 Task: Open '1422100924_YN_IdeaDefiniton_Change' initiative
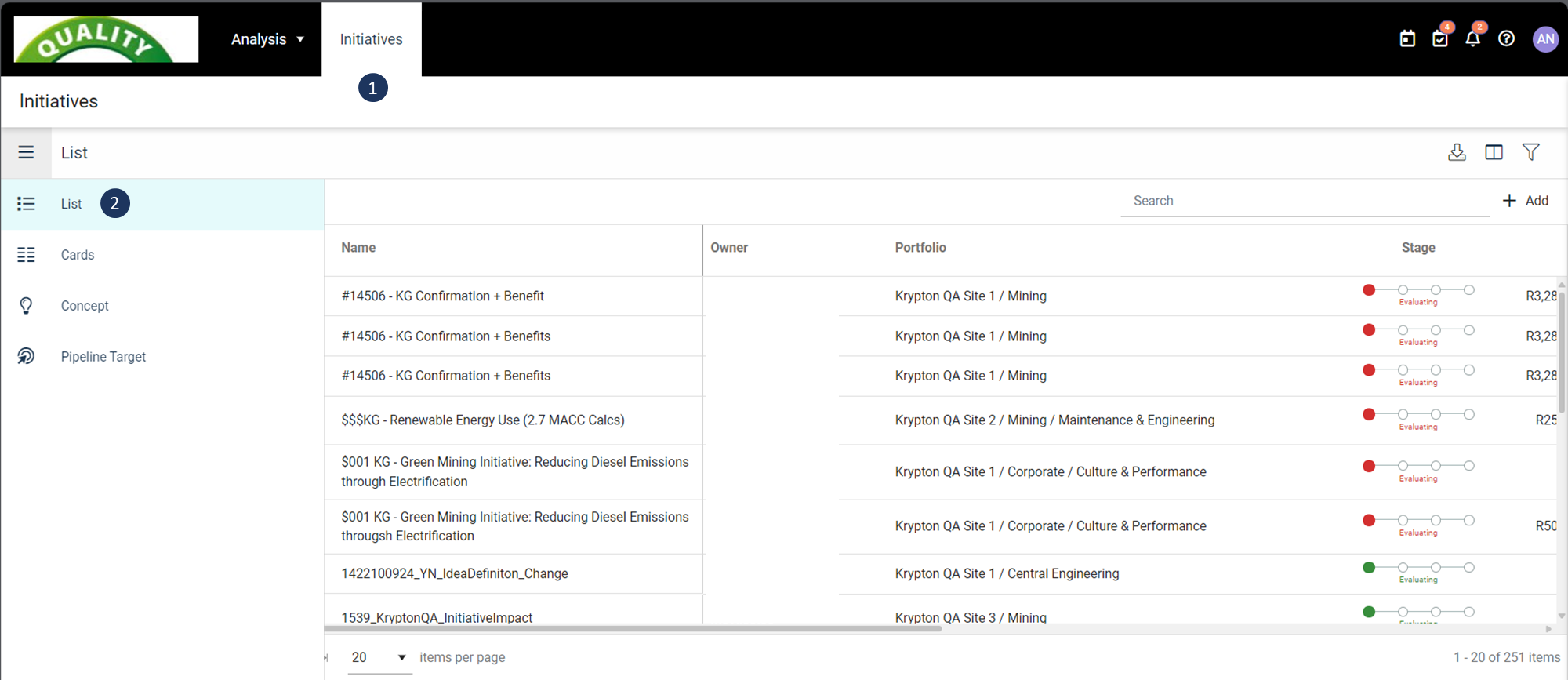455,573
